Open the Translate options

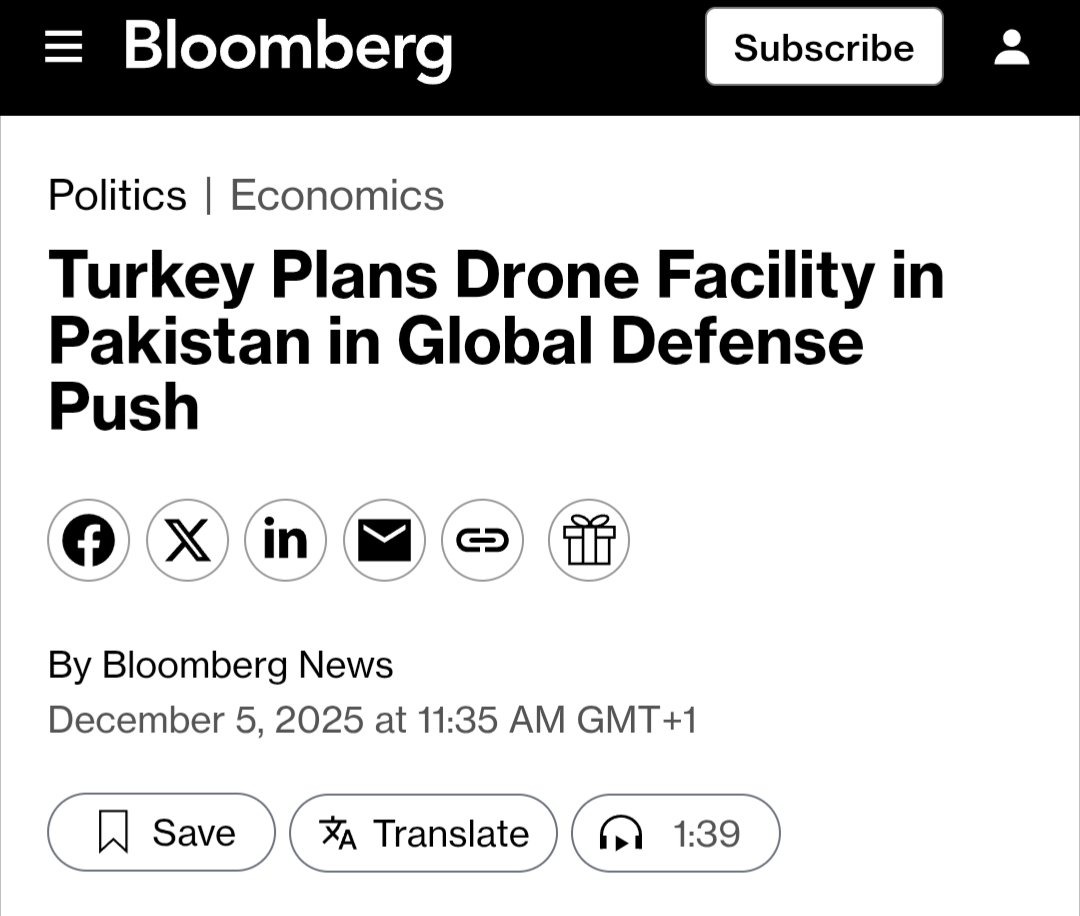(x=423, y=833)
